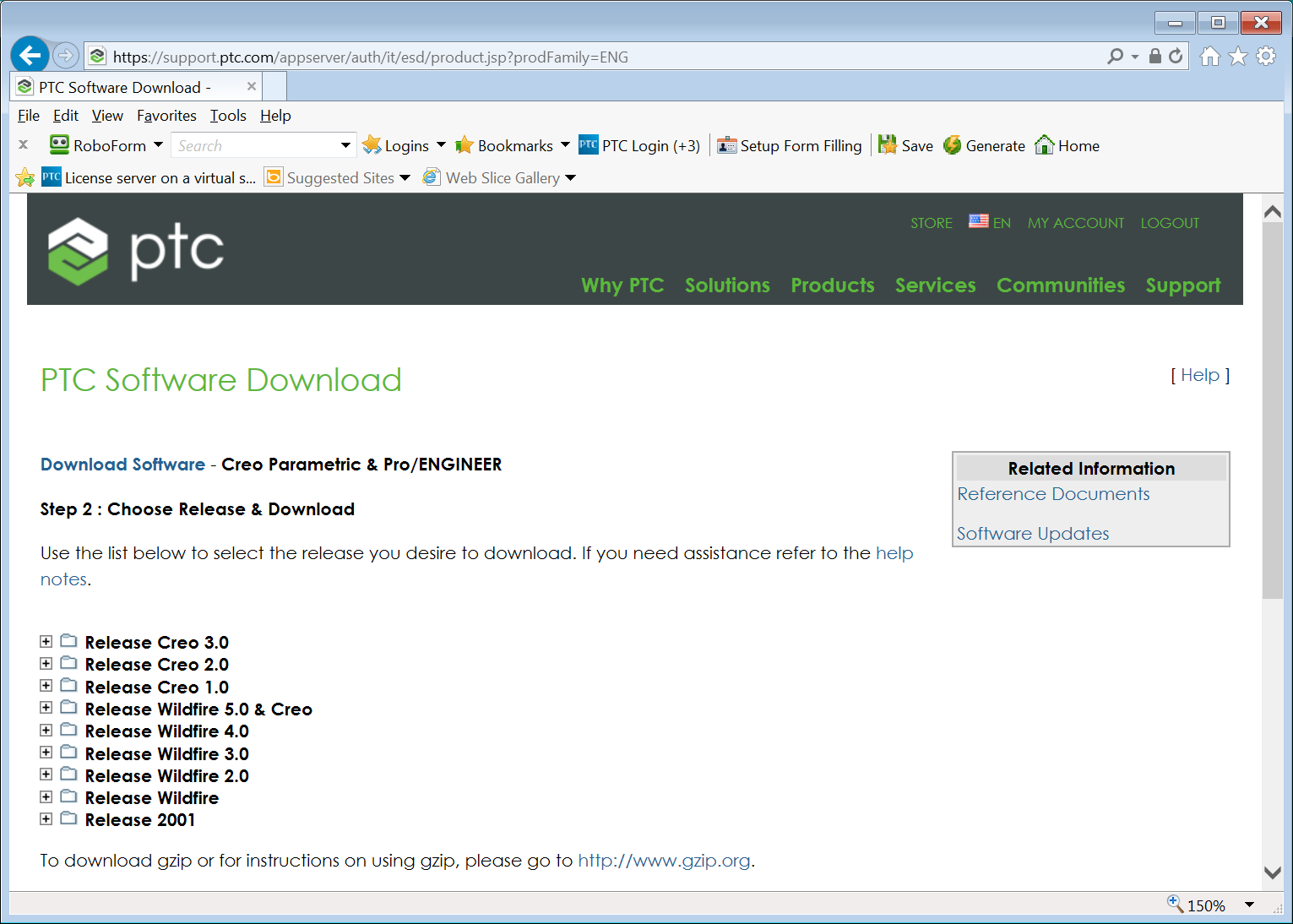Click PTC Login (+3) toolbar button

pyautogui.click(x=640, y=145)
